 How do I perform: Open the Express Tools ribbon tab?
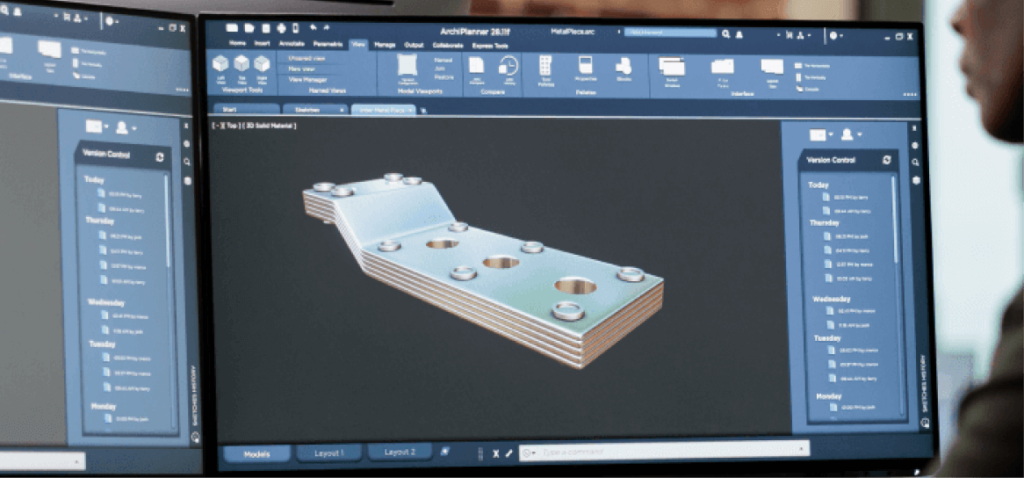click(x=490, y=46)
